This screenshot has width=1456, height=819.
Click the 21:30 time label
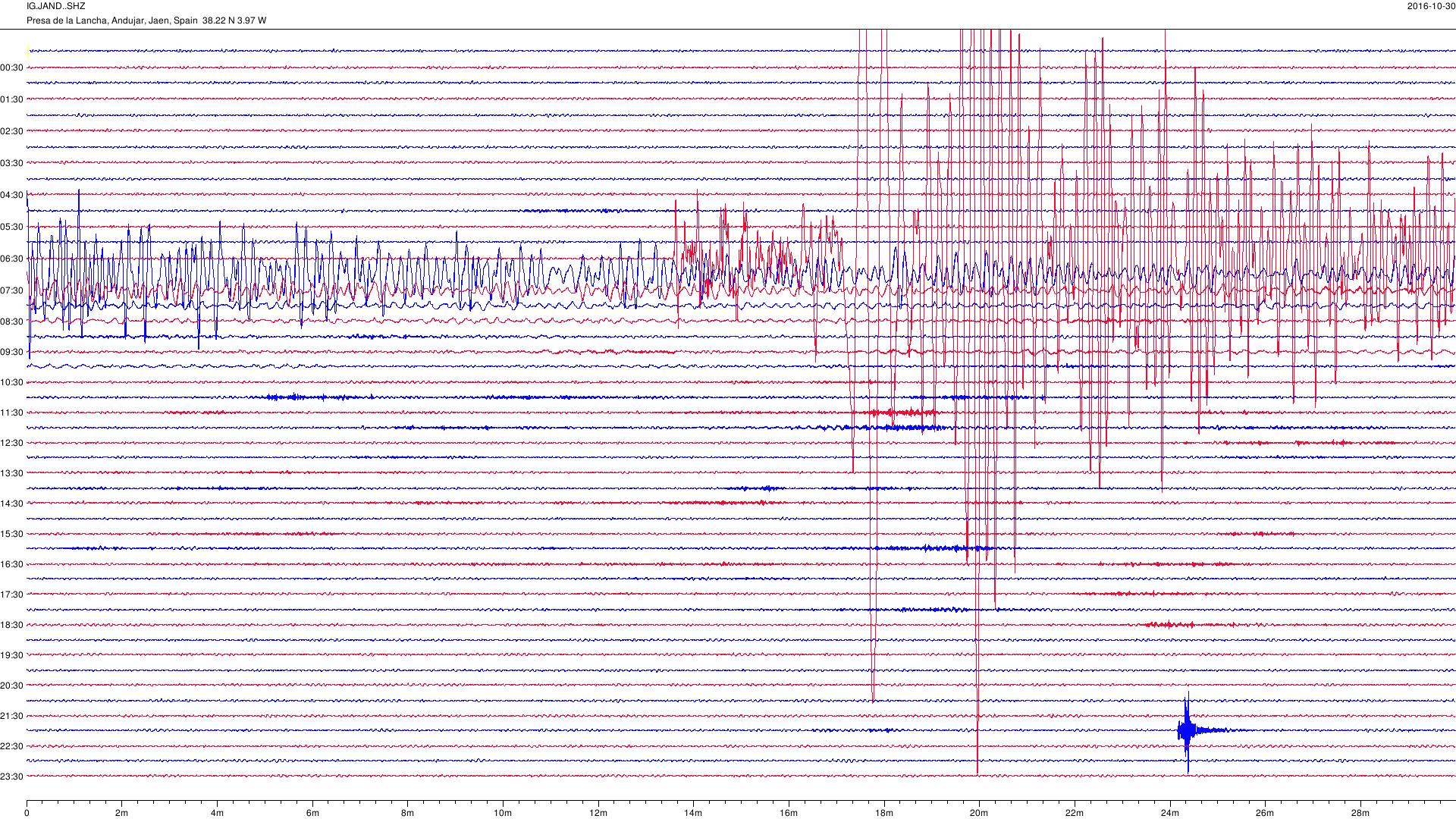(x=11, y=717)
